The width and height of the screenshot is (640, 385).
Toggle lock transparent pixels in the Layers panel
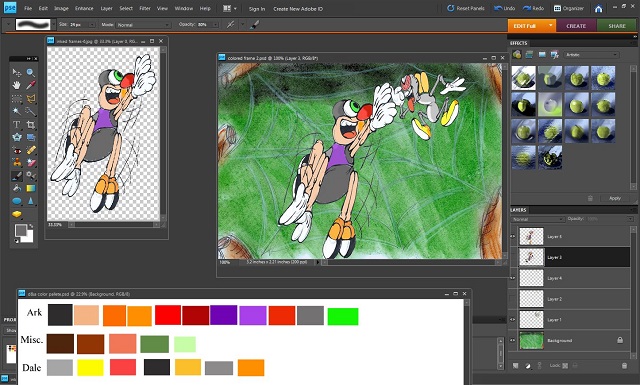click(x=565, y=366)
